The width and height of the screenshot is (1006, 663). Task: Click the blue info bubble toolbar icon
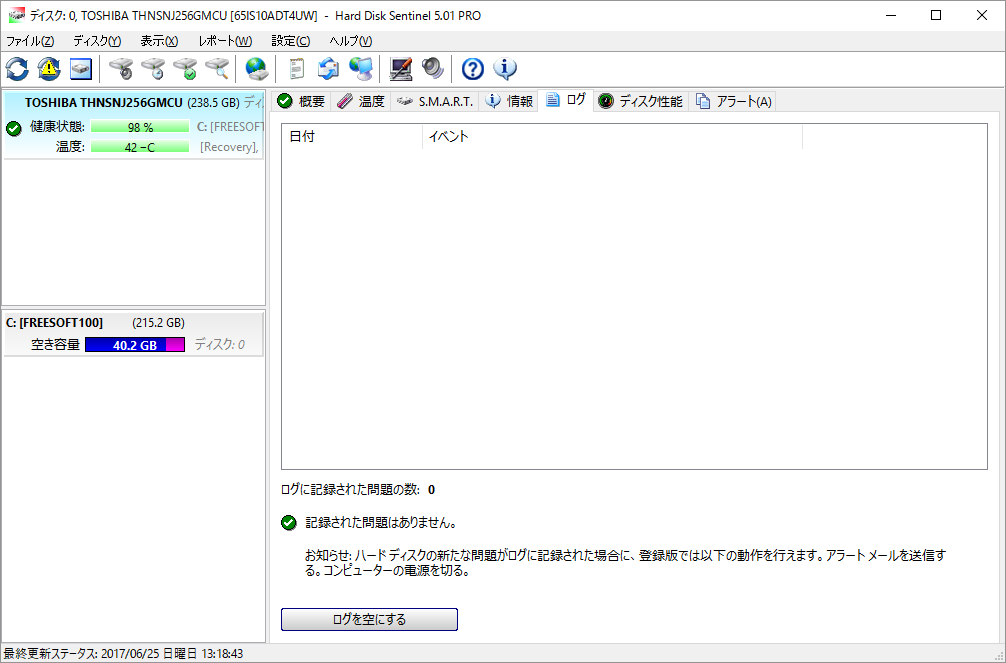click(x=505, y=69)
